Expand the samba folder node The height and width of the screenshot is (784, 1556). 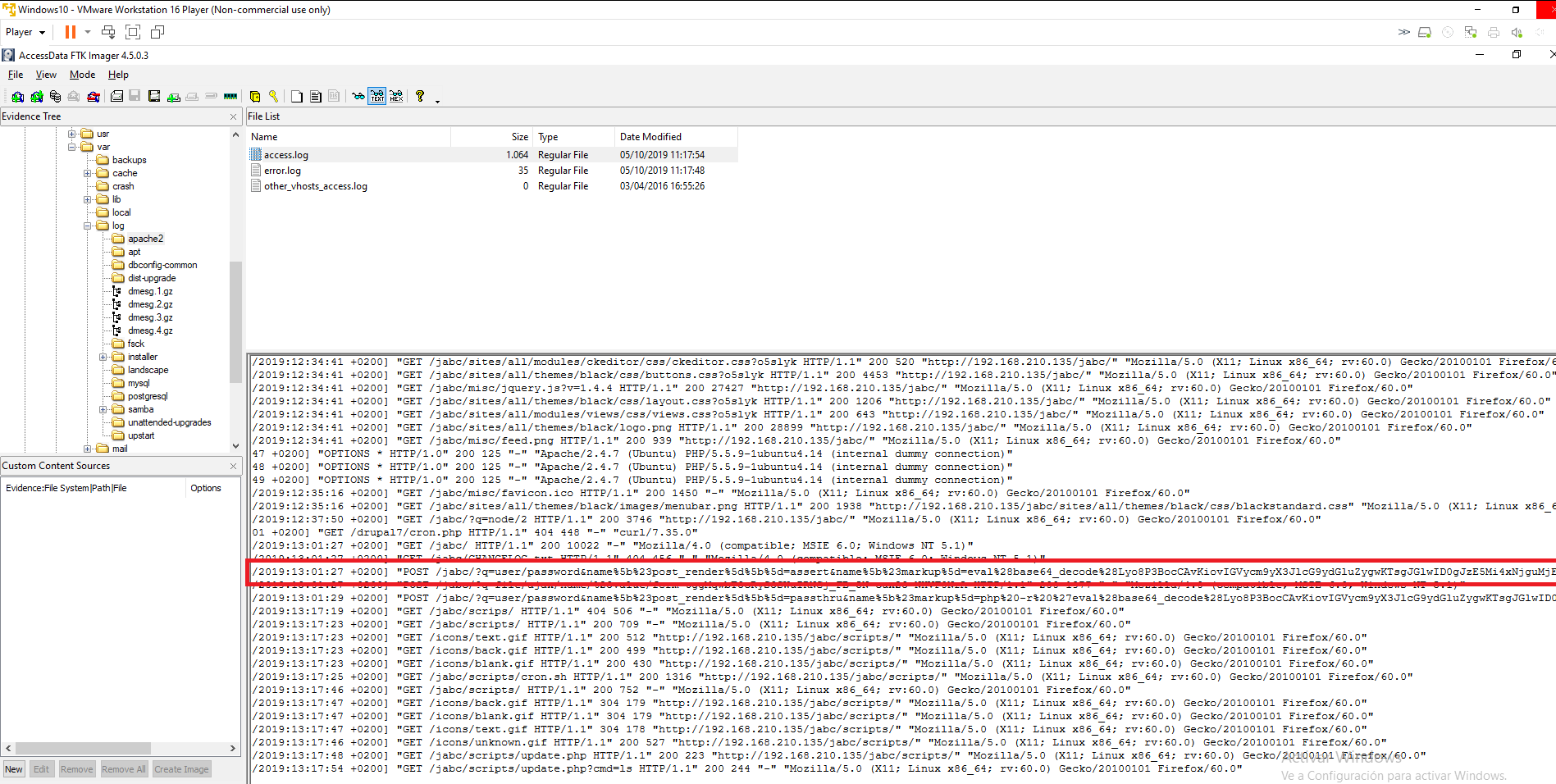[103, 409]
